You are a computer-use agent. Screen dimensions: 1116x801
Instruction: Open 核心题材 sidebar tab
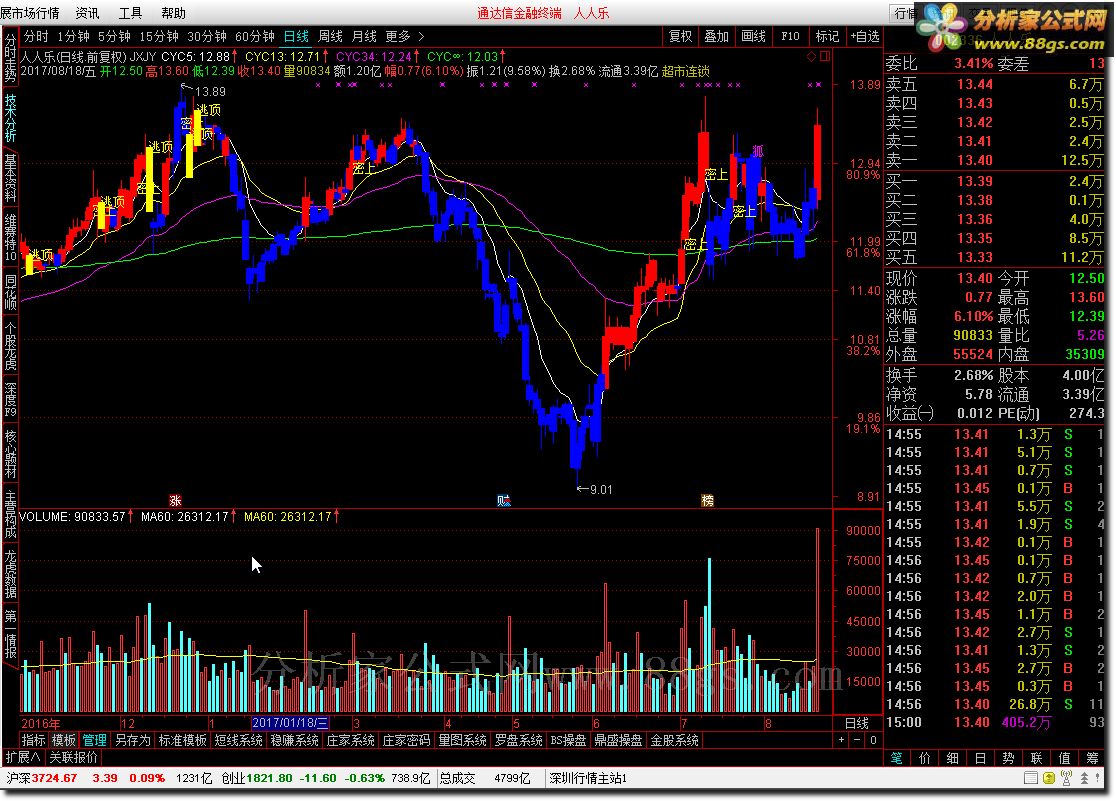click(x=10, y=453)
